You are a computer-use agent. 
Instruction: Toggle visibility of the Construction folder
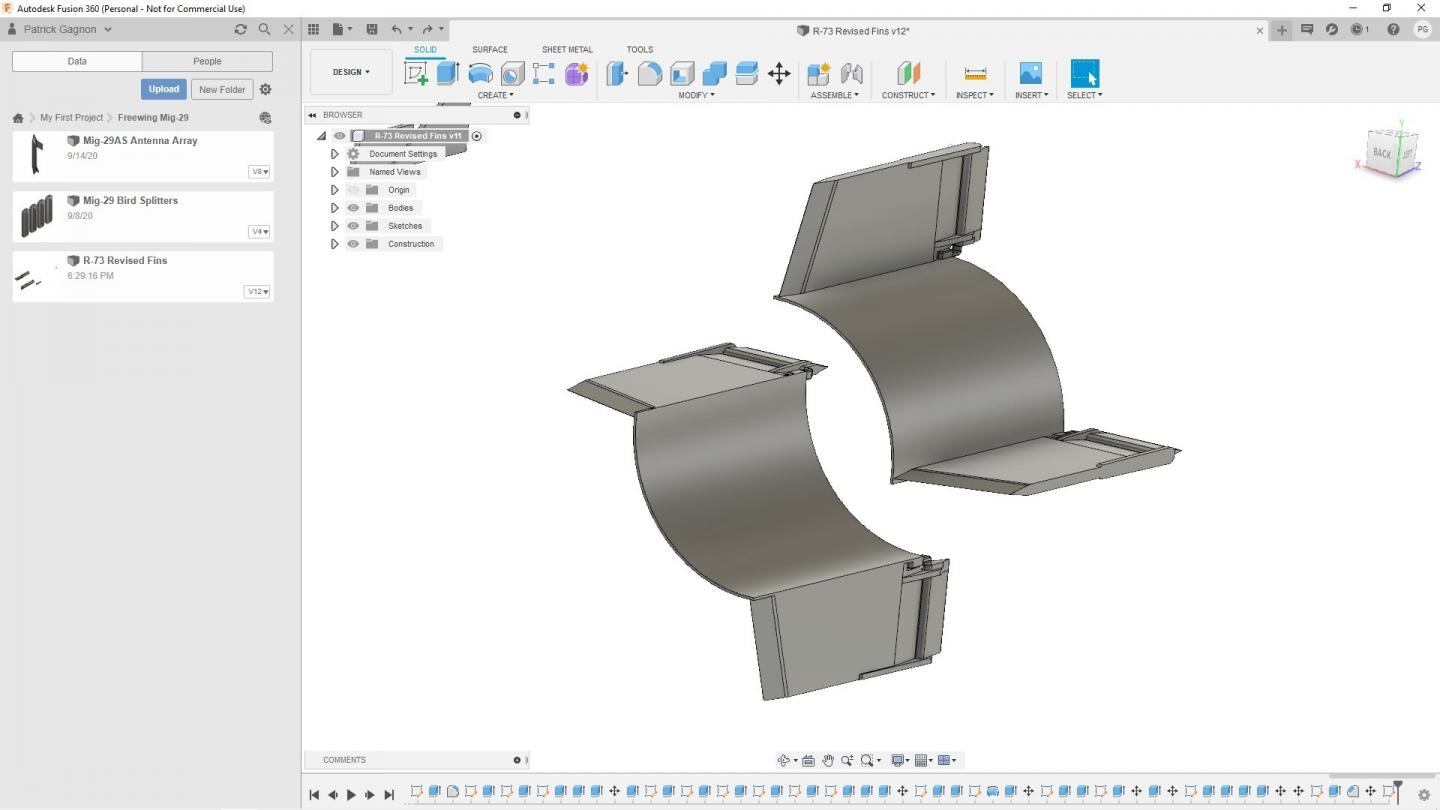[353, 244]
